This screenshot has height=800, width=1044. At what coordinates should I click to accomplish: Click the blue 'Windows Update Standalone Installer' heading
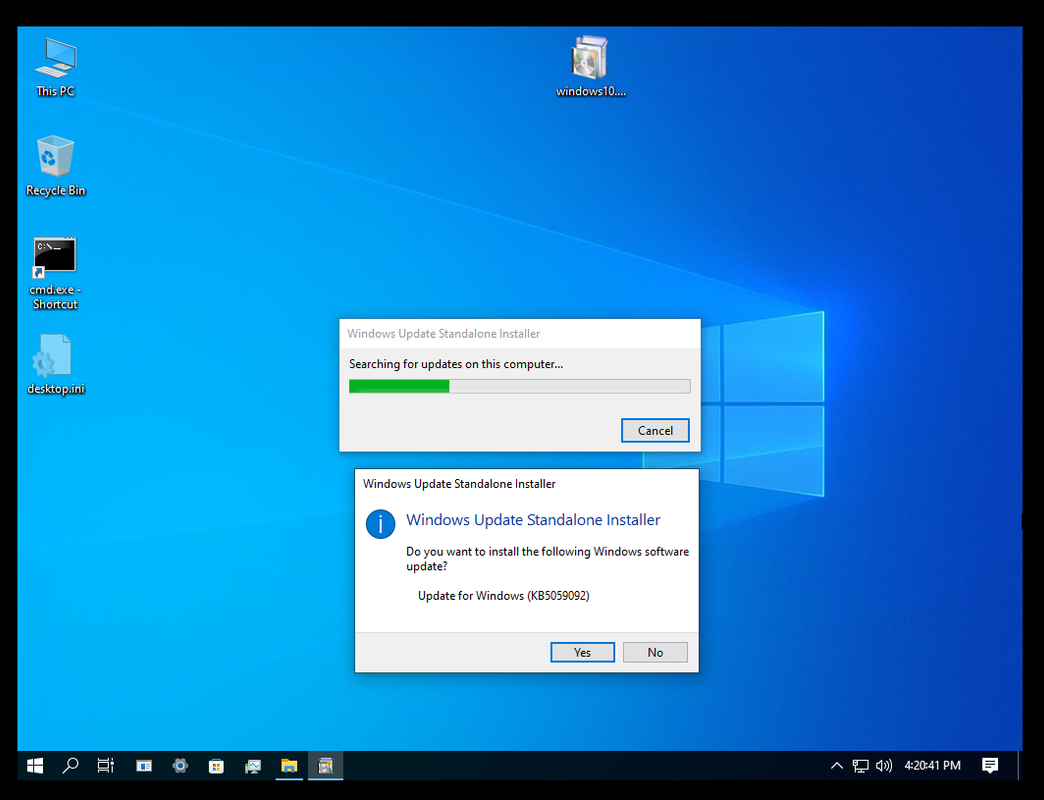click(533, 520)
